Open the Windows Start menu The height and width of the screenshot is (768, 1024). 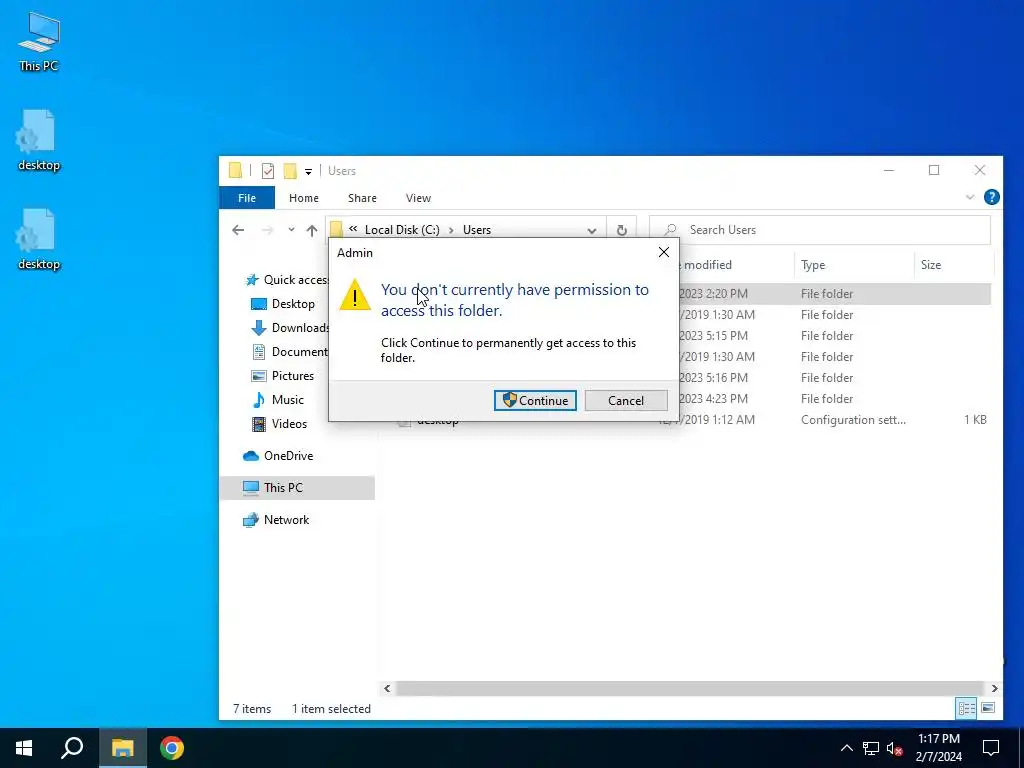tap(24, 748)
